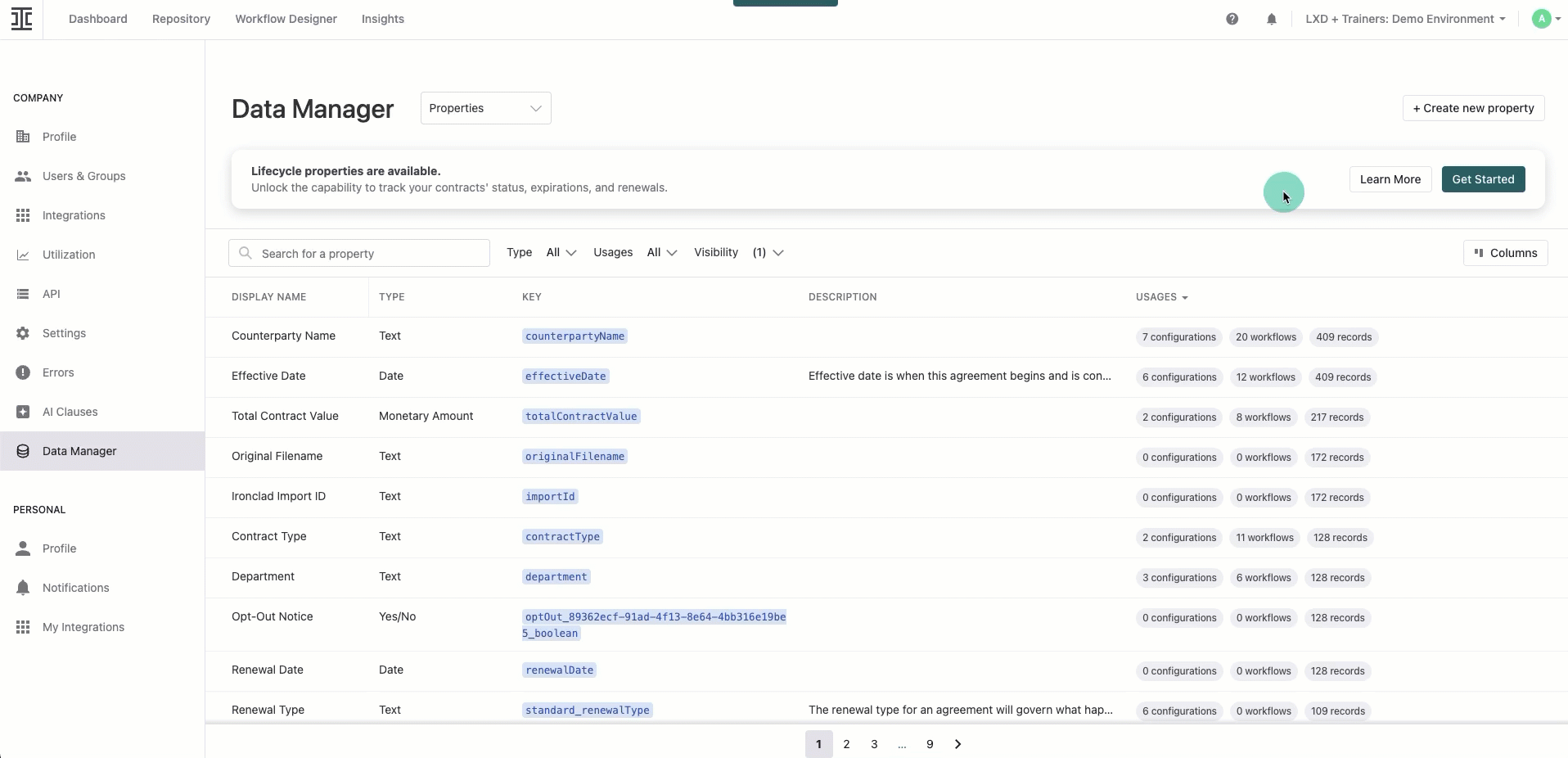The height and width of the screenshot is (758, 1568).
Task: Click the Users & Groups people icon
Action: click(23, 176)
